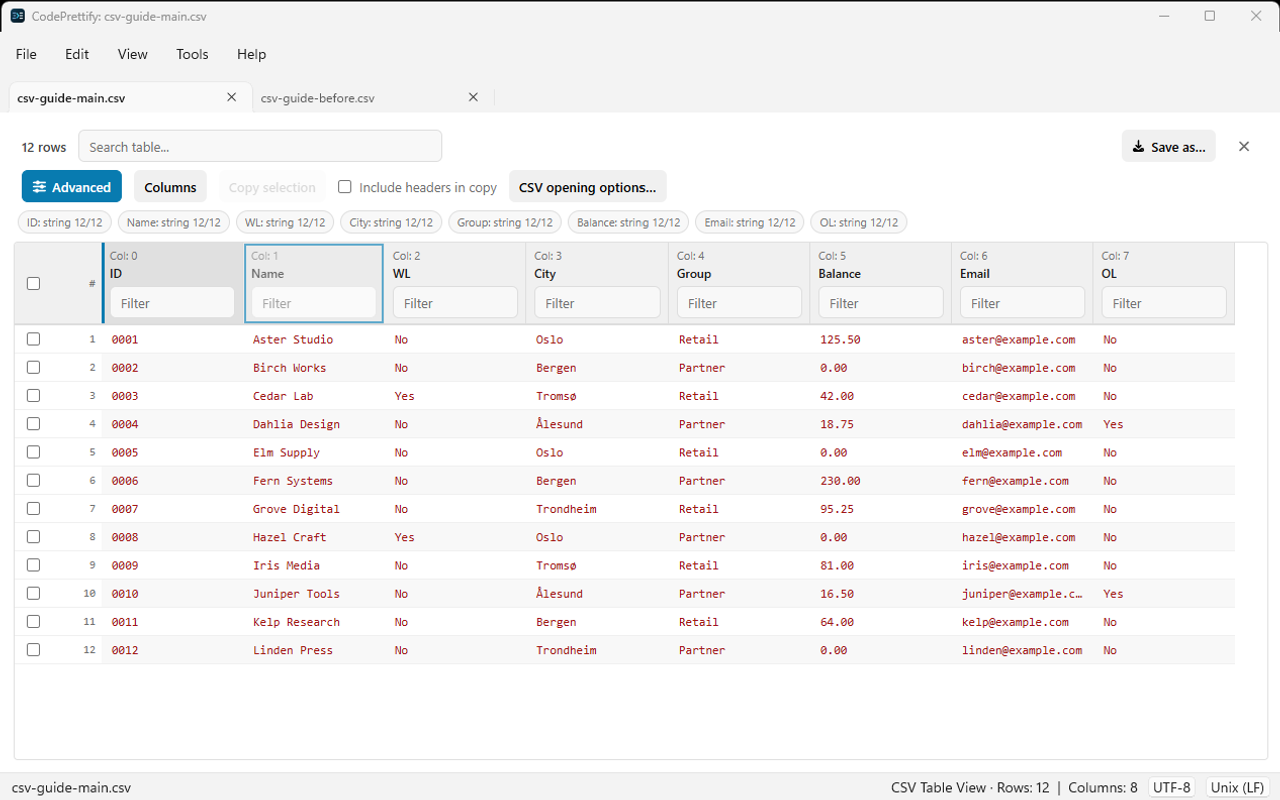
Task: Open the View menu
Action: pyautogui.click(x=133, y=54)
